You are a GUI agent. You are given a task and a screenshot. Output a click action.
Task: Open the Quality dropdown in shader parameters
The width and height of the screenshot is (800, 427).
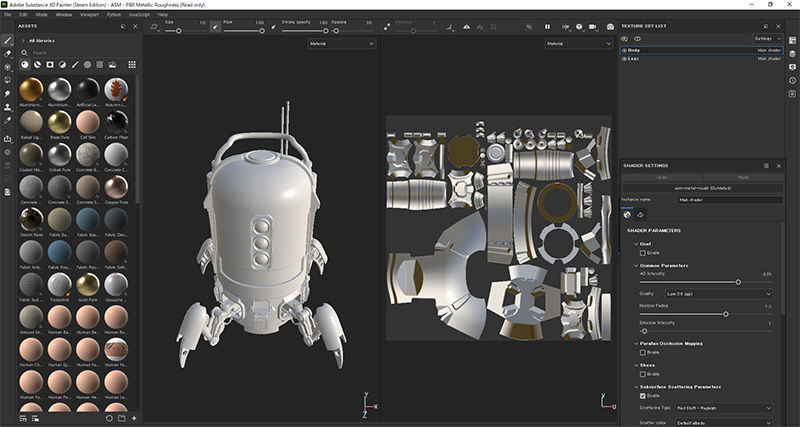click(x=720, y=294)
